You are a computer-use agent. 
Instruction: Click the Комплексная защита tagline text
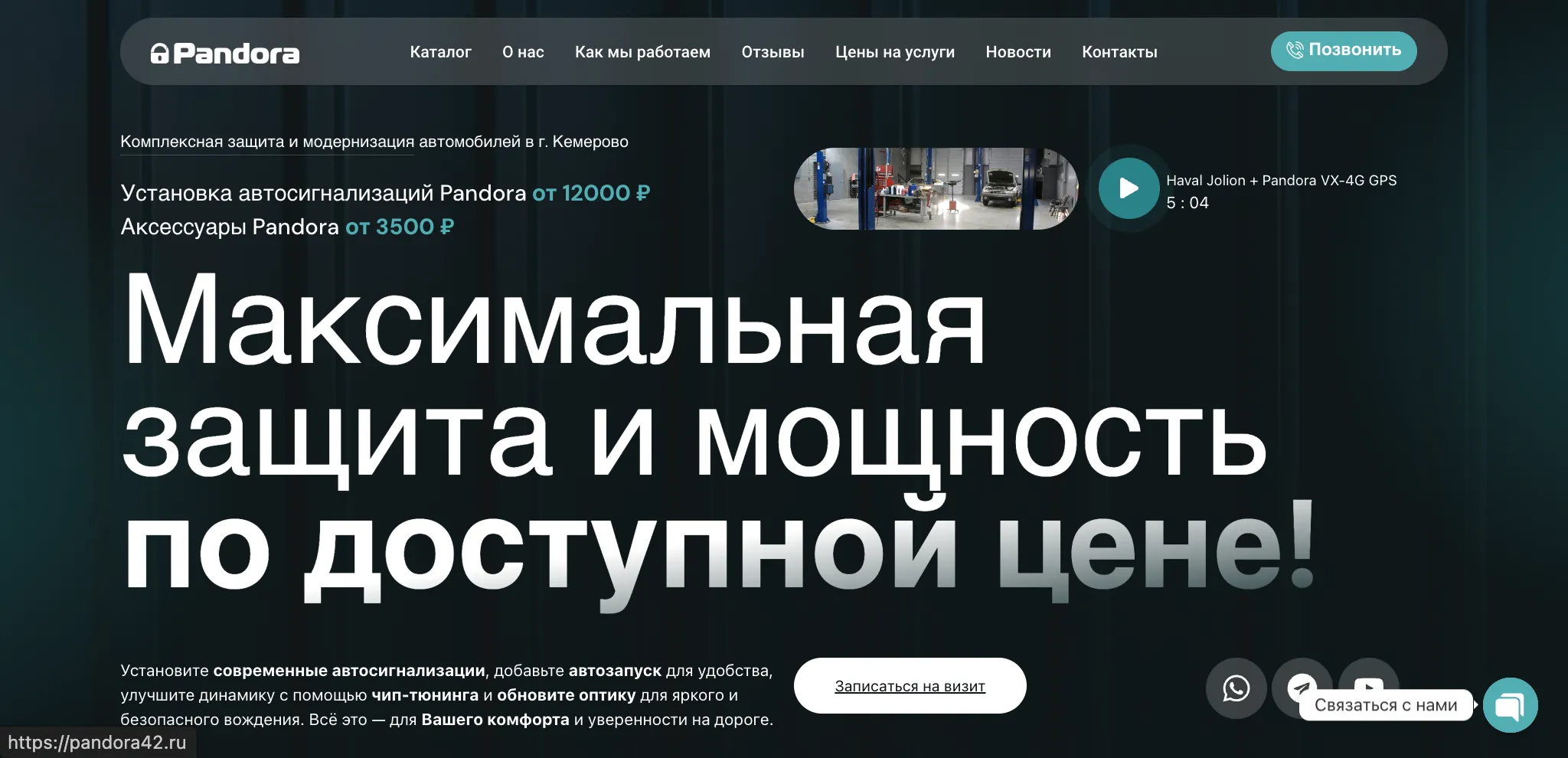374,142
